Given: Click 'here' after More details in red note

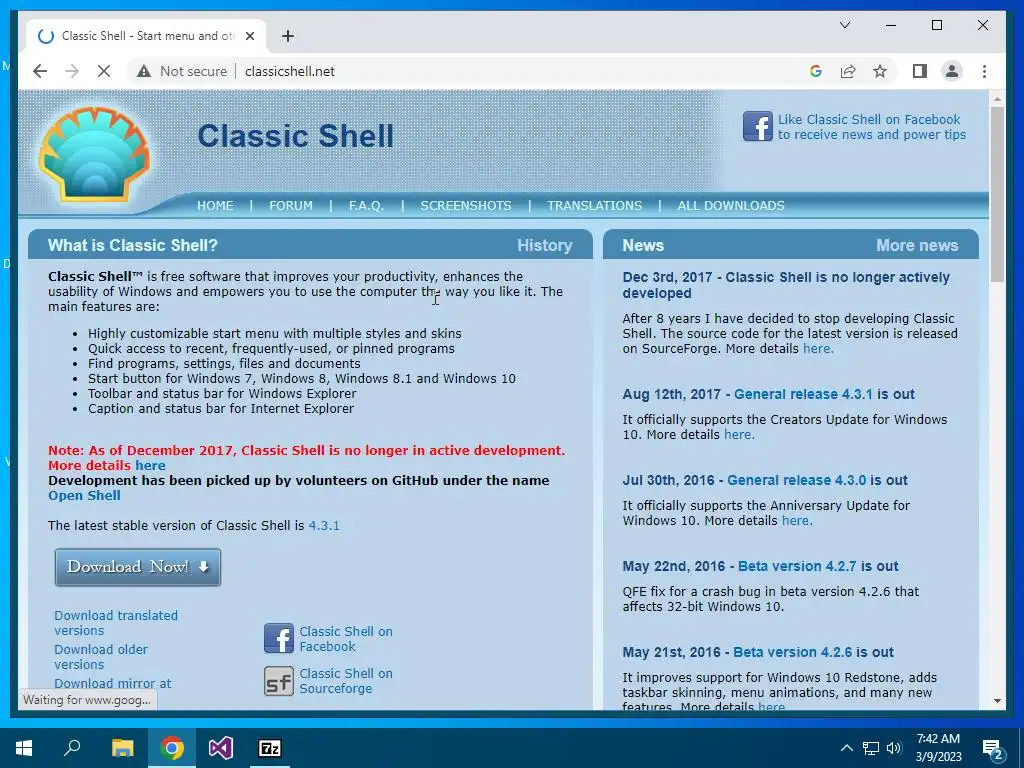Looking at the screenshot, I should [x=150, y=466].
